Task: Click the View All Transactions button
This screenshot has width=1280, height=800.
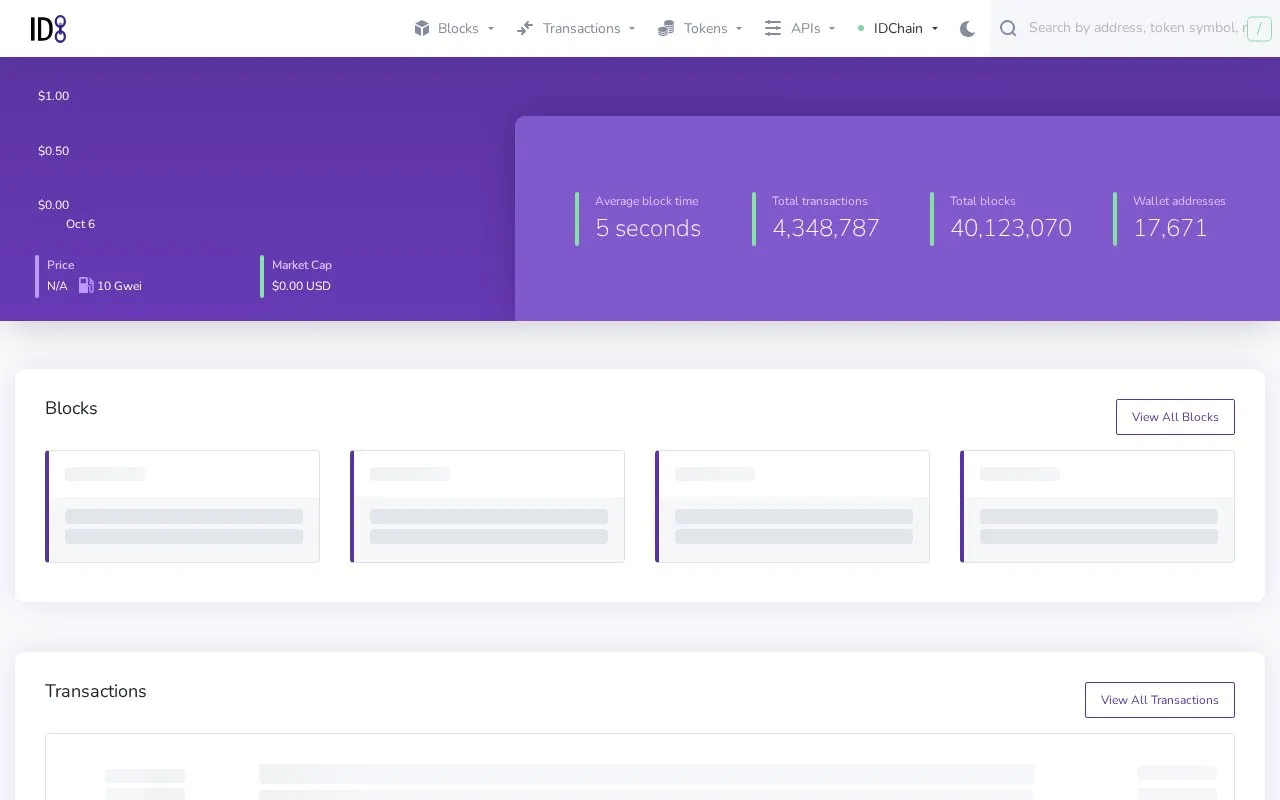Action: (x=1160, y=700)
